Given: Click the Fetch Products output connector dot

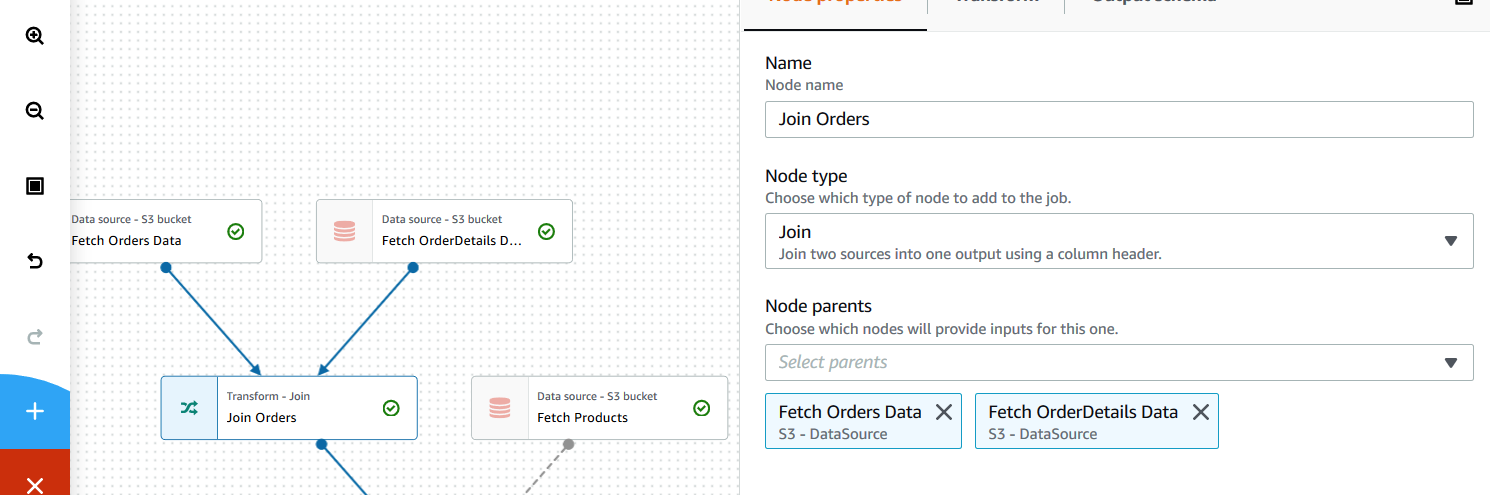Looking at the screenshot, I should pyautogui.click(x=567, y=444).
